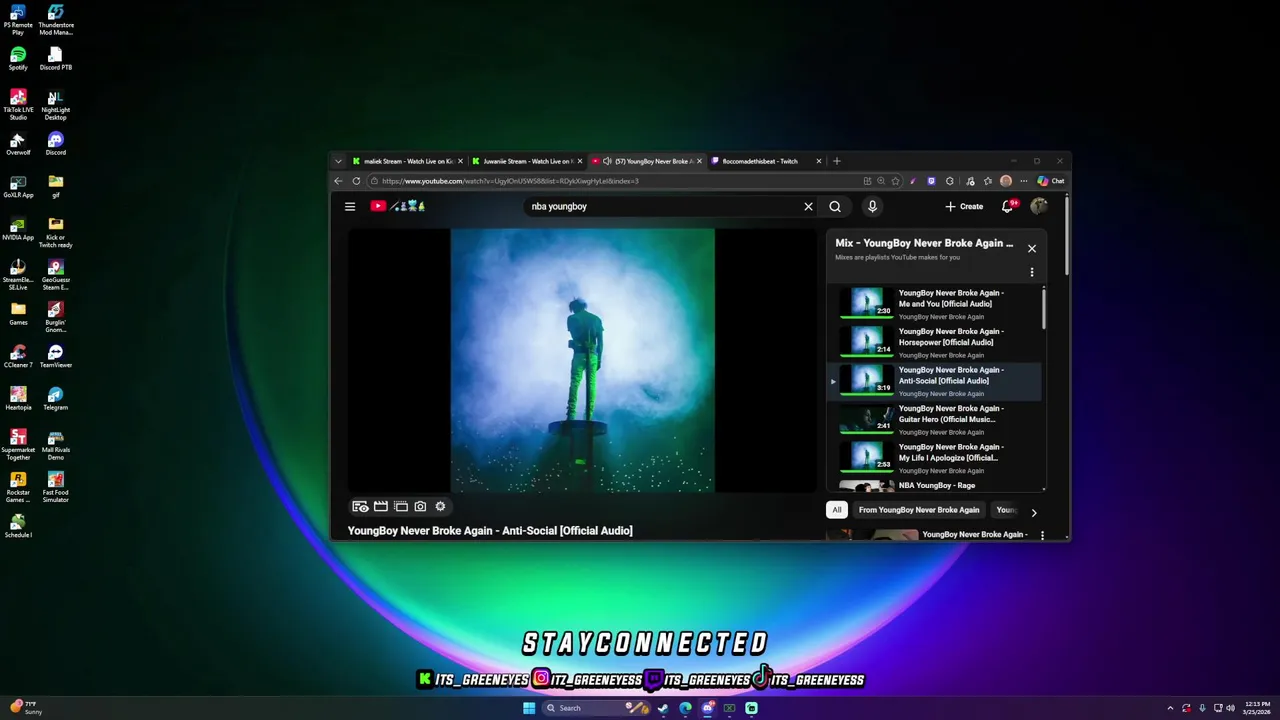Click the video player artwork
Image resolution: width=1280 pixels, height=720 pixels.
click(583, 360)
